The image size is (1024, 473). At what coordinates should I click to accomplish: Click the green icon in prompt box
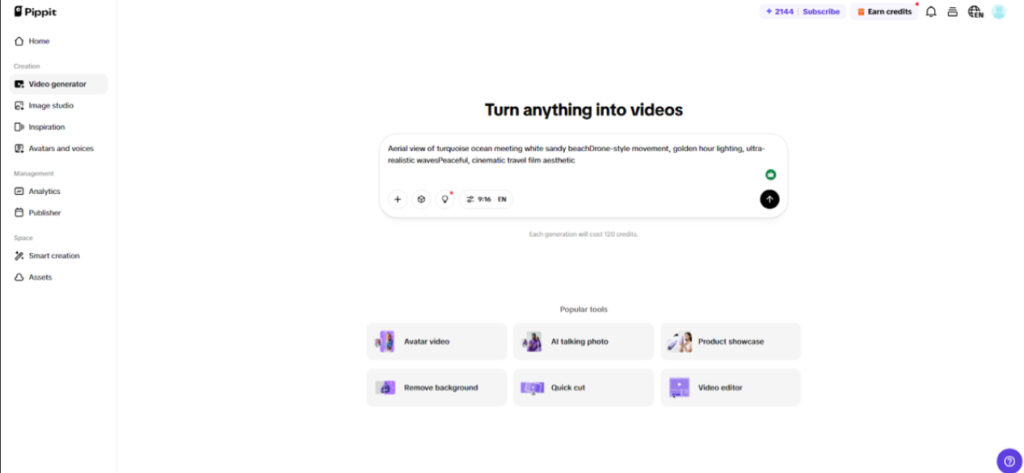click(770, 174)
